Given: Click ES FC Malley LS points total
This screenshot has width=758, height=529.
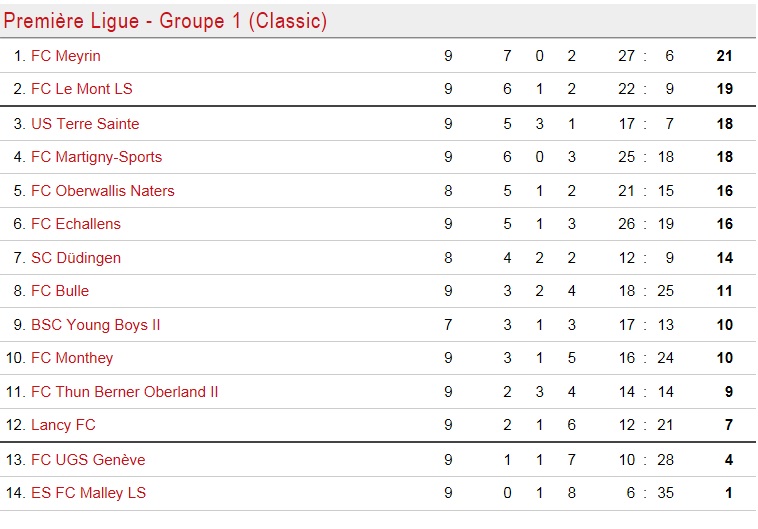Looking at the screenshot, I should (x=729, y=493).
